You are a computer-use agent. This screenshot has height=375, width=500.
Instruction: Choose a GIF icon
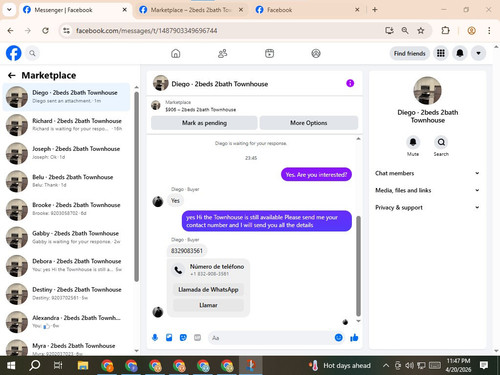tap(197, 338)
